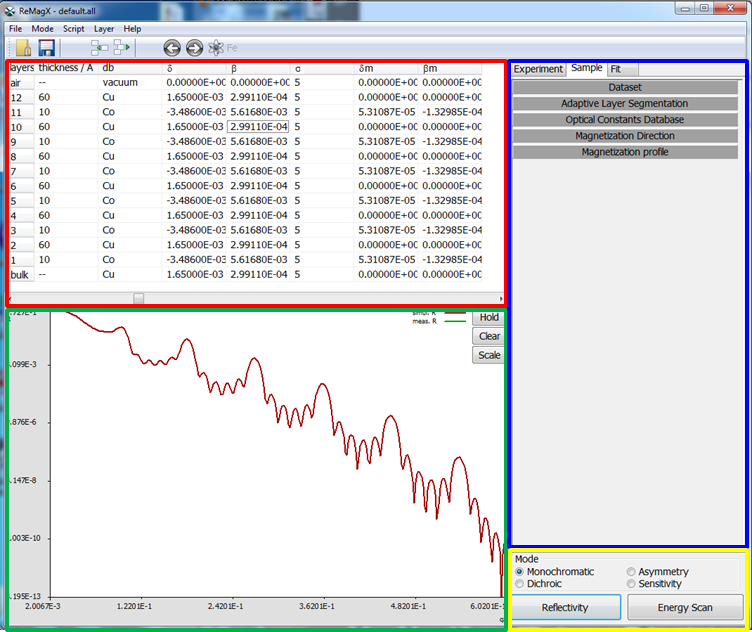Expand Adaptive Layer Segmentation section
752x632 pixels.
click(x=625, y=104)
